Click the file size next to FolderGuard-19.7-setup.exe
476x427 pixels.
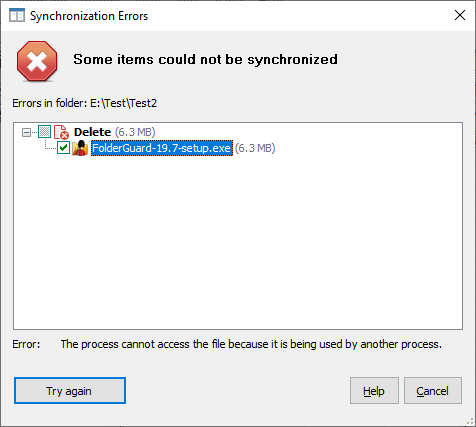255,148
